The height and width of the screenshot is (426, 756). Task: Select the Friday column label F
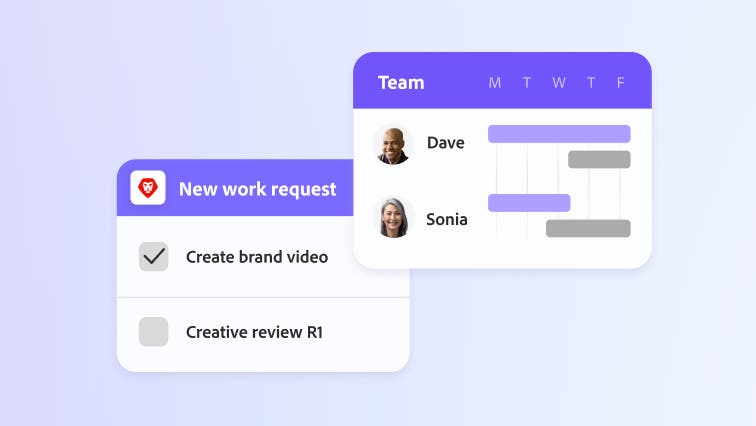[621, 83]
